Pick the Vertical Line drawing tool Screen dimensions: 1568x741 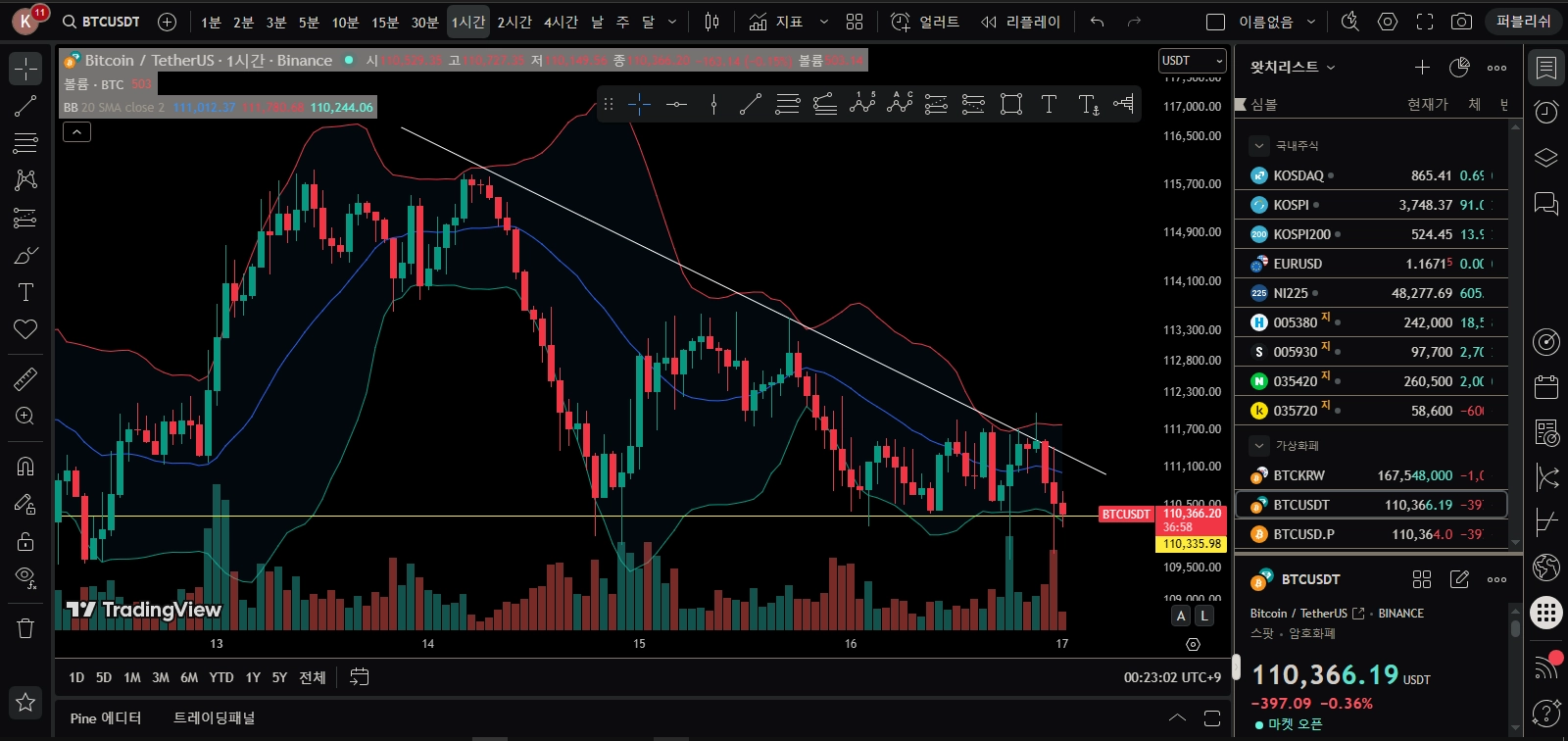tap(713, 104)
